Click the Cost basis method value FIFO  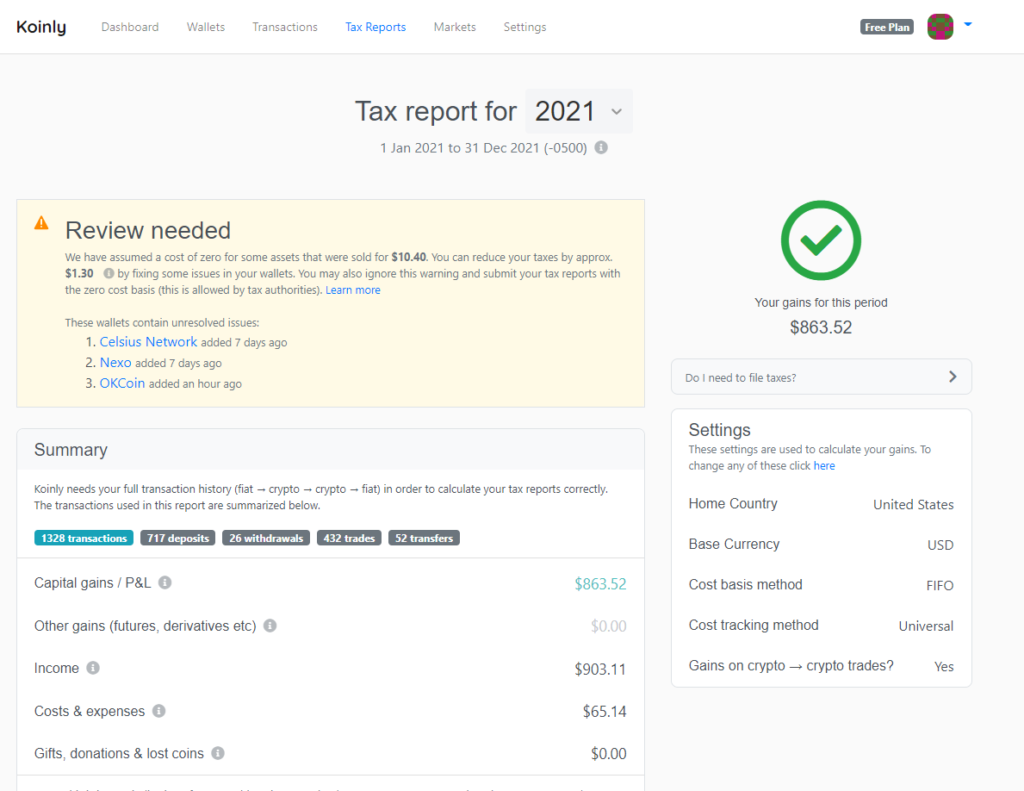[x=939, y=585]
